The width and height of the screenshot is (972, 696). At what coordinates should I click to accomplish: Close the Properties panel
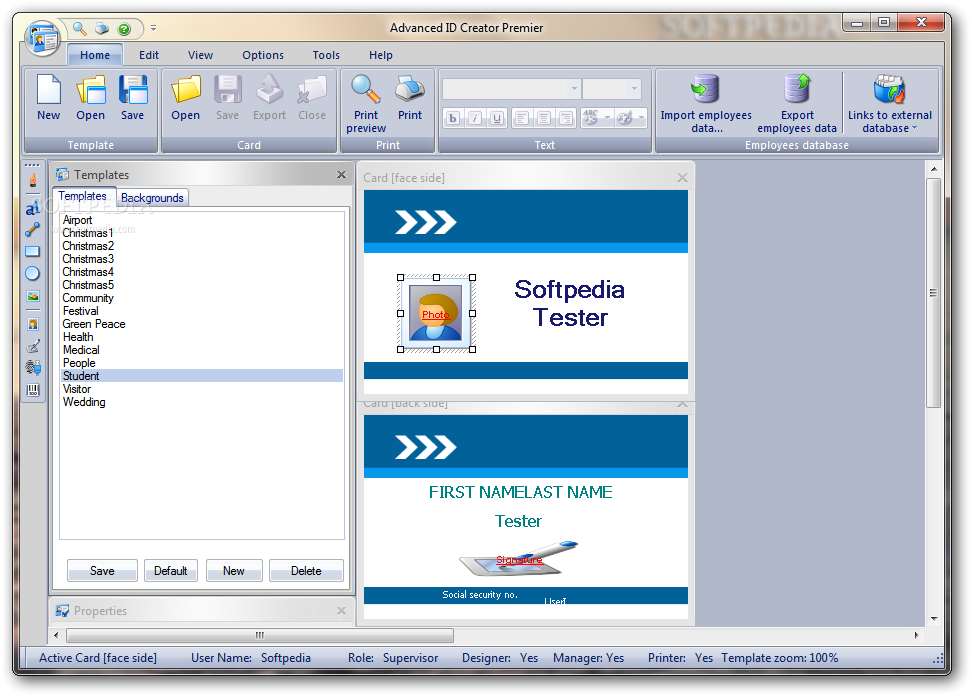pos(341,610)
